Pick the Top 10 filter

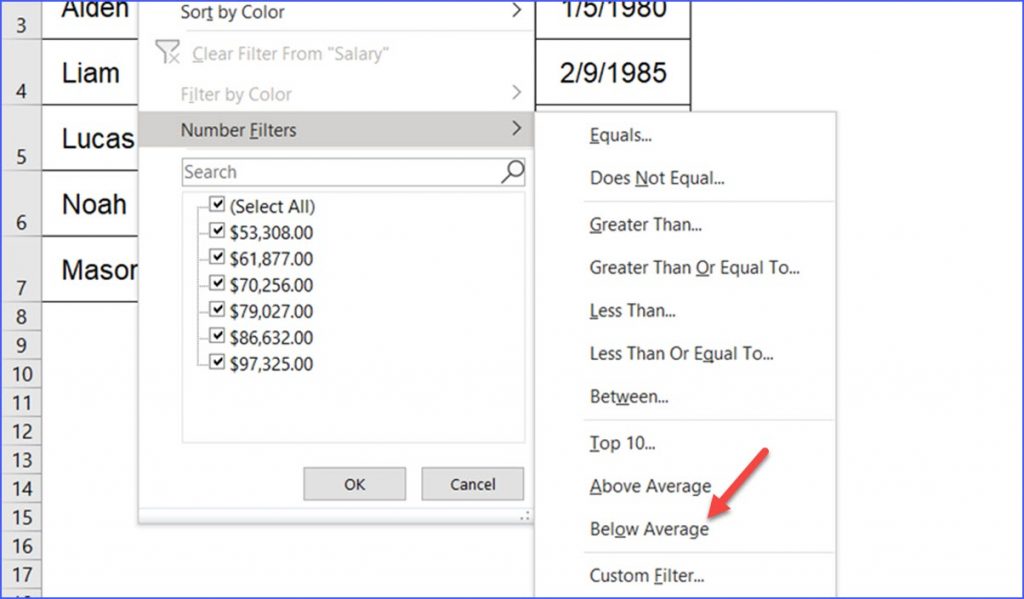(622, 444)
